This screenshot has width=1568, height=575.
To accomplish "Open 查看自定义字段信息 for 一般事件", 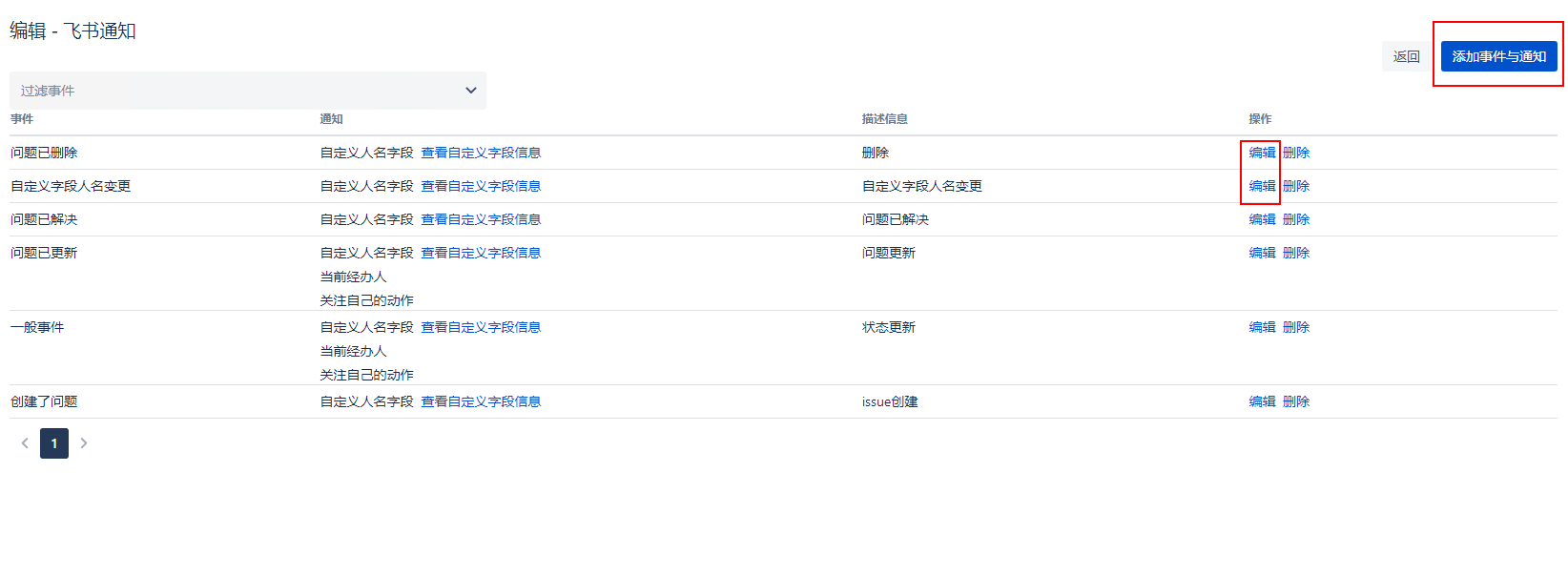I will coord(481,327).
